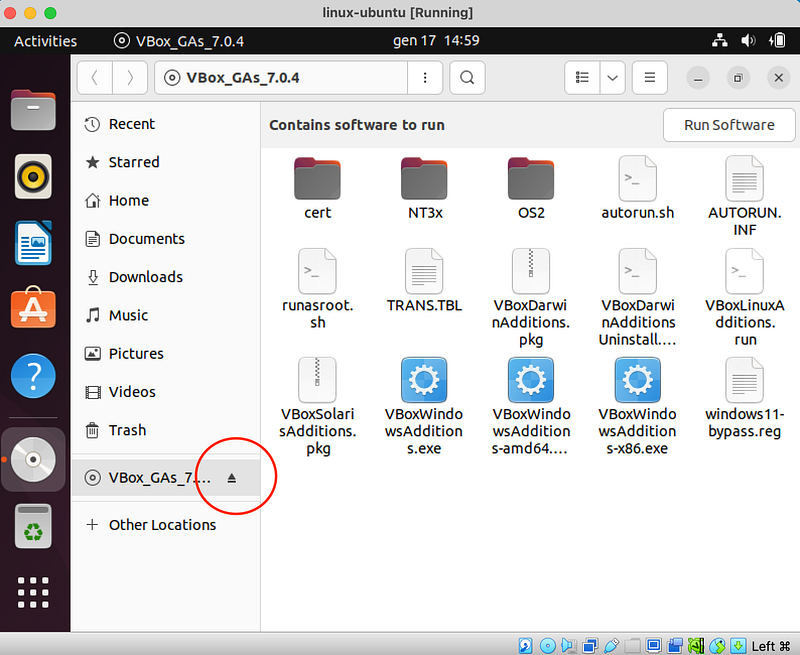
Task: Click VirtualBox USB devices indicator
Action: (611, 646)
